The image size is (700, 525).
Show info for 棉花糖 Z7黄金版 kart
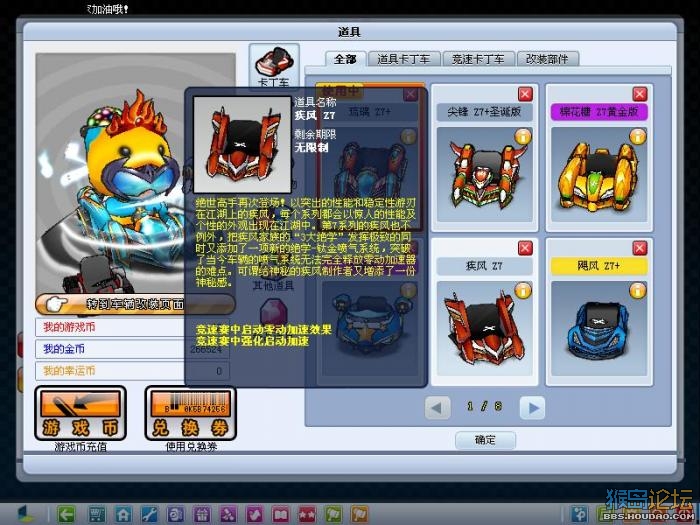(x=638, y=137)
